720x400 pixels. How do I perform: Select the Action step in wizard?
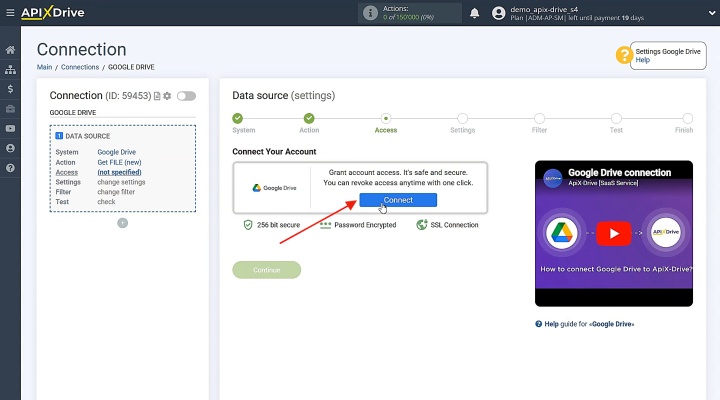(x=309, y=118)
